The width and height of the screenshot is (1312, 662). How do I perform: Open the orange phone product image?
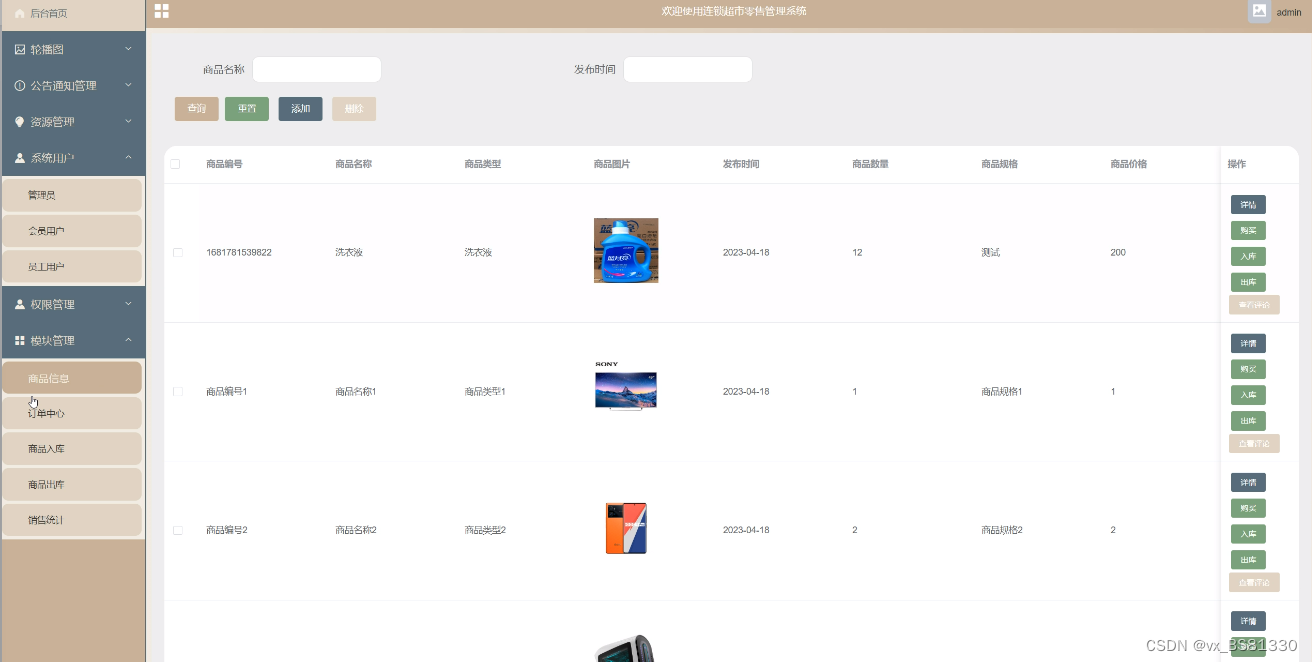pyautogui.click(x=626, y=529)
